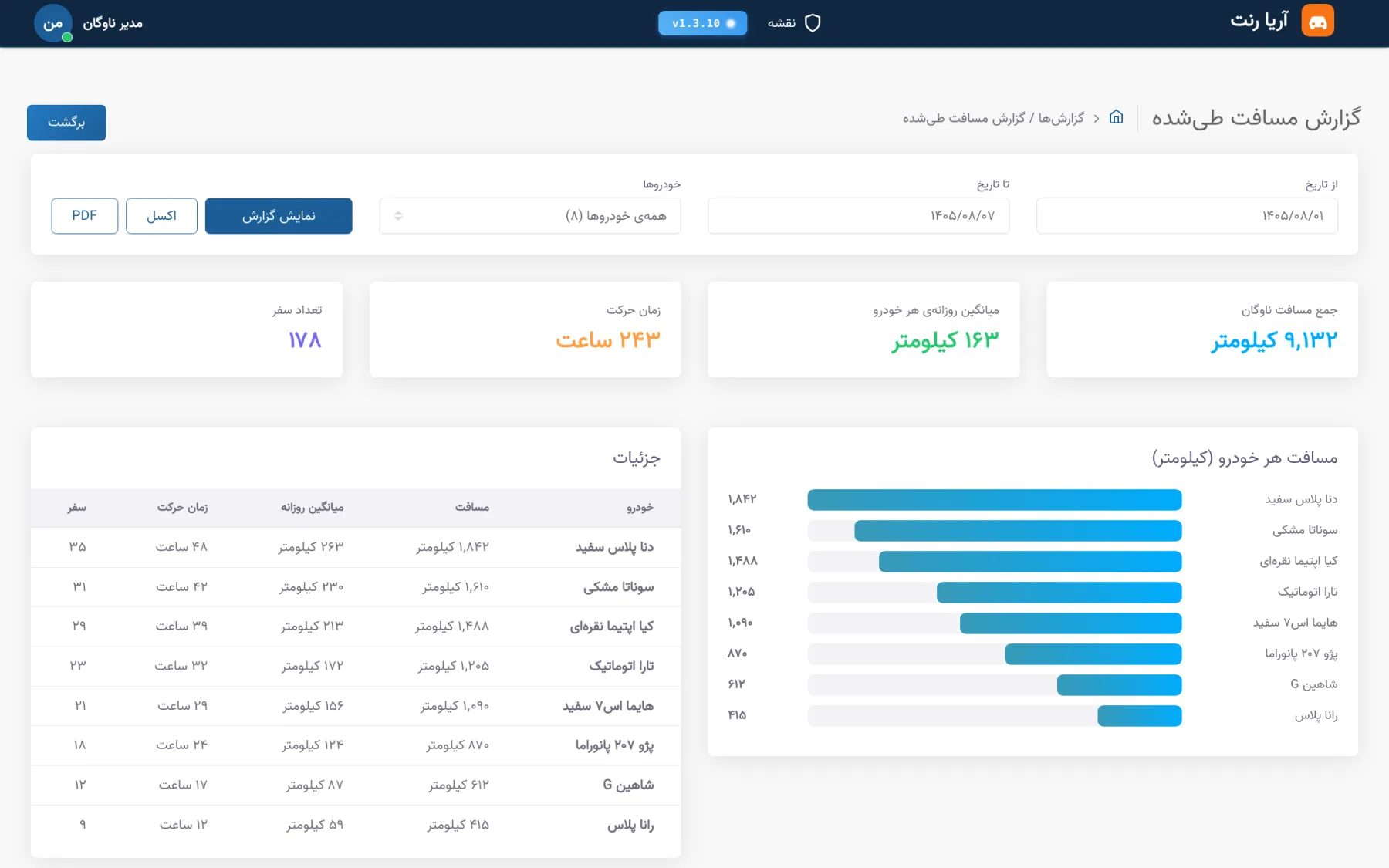Viewport: 1389px width, 868px height.
Task: Click the سفر column header
Action: pos(76,508)
